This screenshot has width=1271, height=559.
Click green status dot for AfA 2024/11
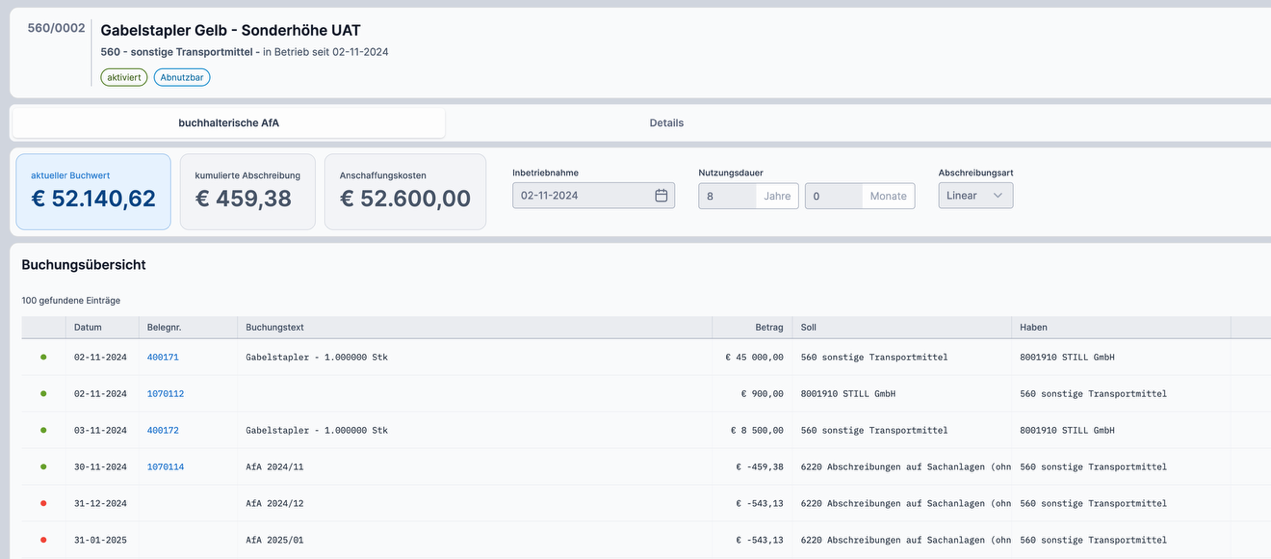click(43, 467)
